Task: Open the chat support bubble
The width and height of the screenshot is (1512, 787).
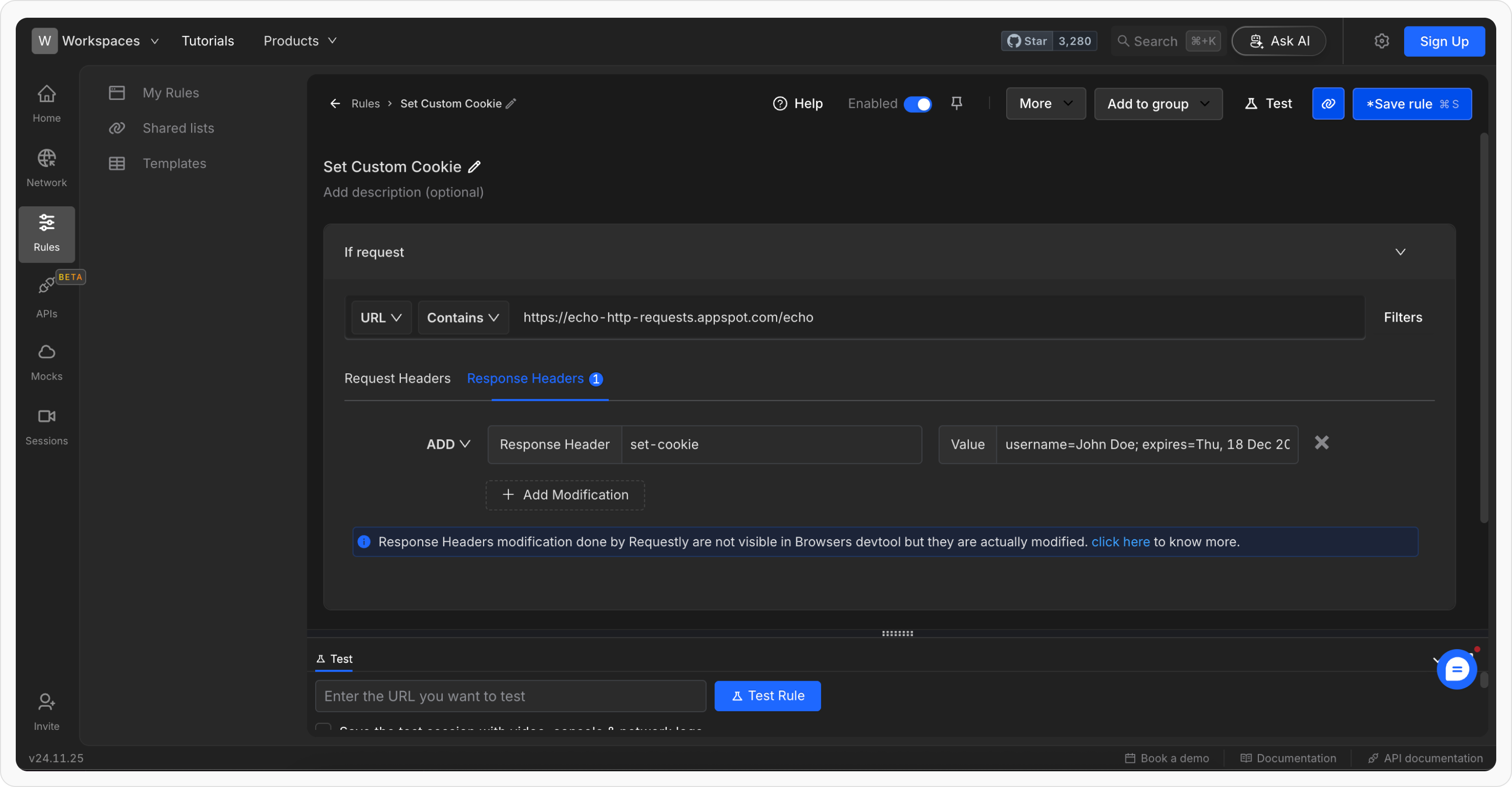Action: [x=1456, y=669]
